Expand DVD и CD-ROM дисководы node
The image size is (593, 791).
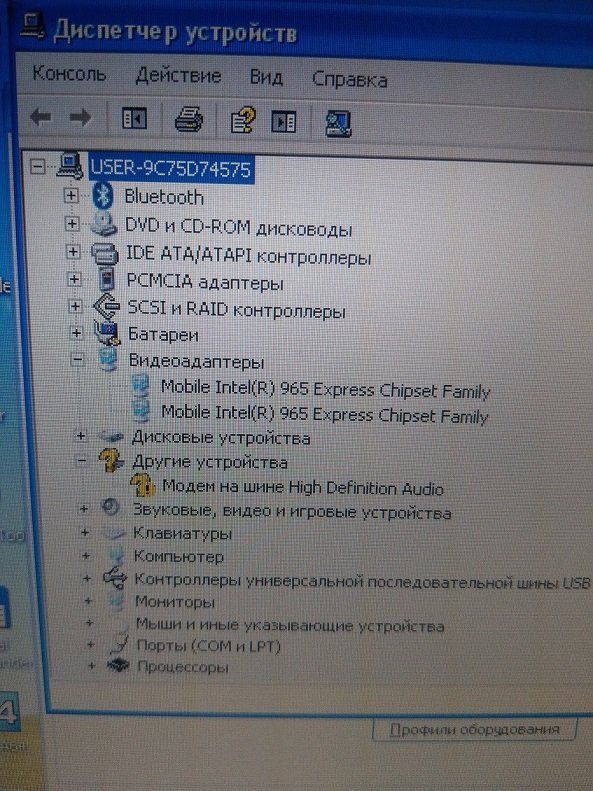click(x=72, y=223)
